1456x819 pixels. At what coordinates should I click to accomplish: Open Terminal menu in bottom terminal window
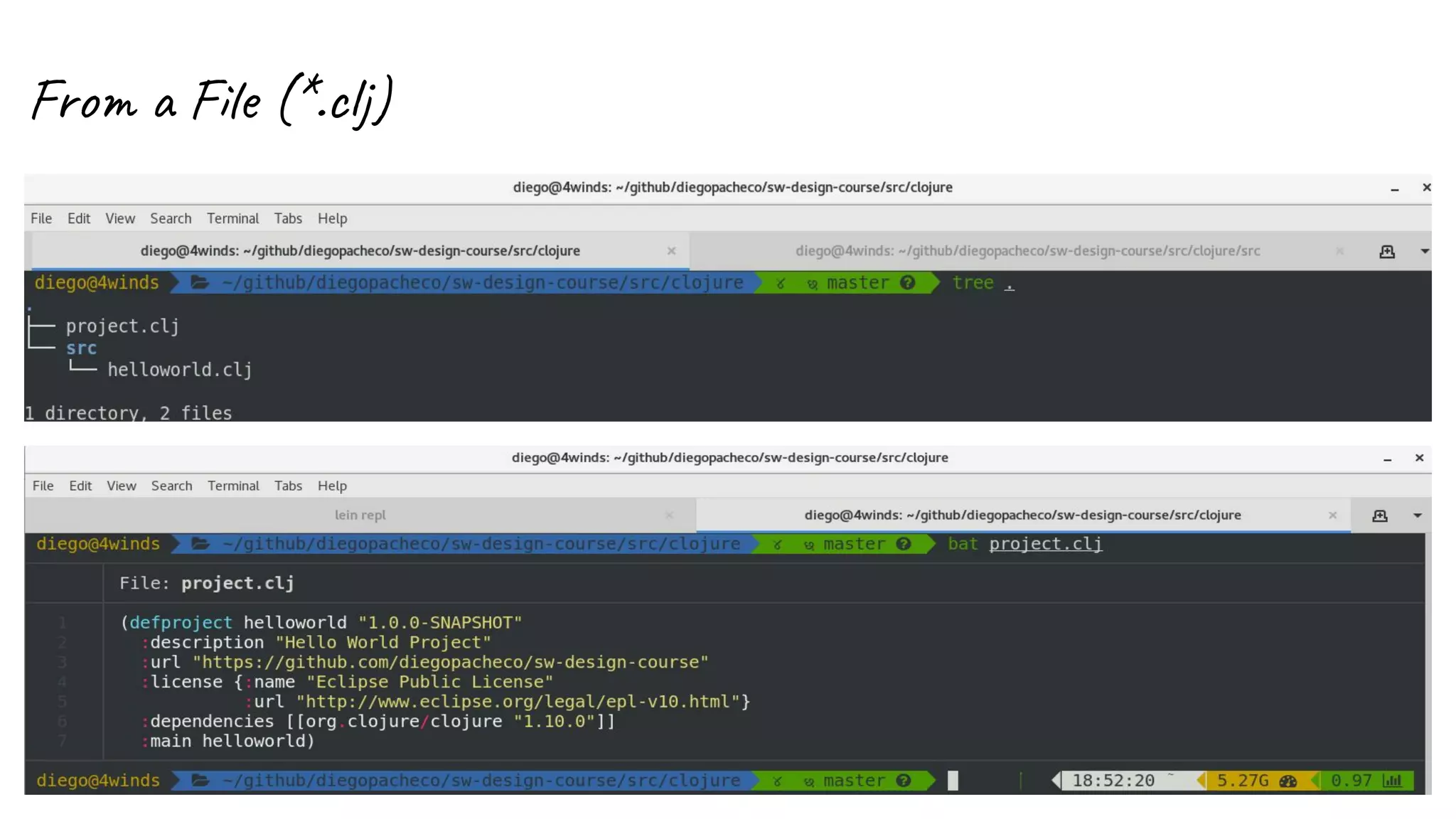[x=233, y=486]
